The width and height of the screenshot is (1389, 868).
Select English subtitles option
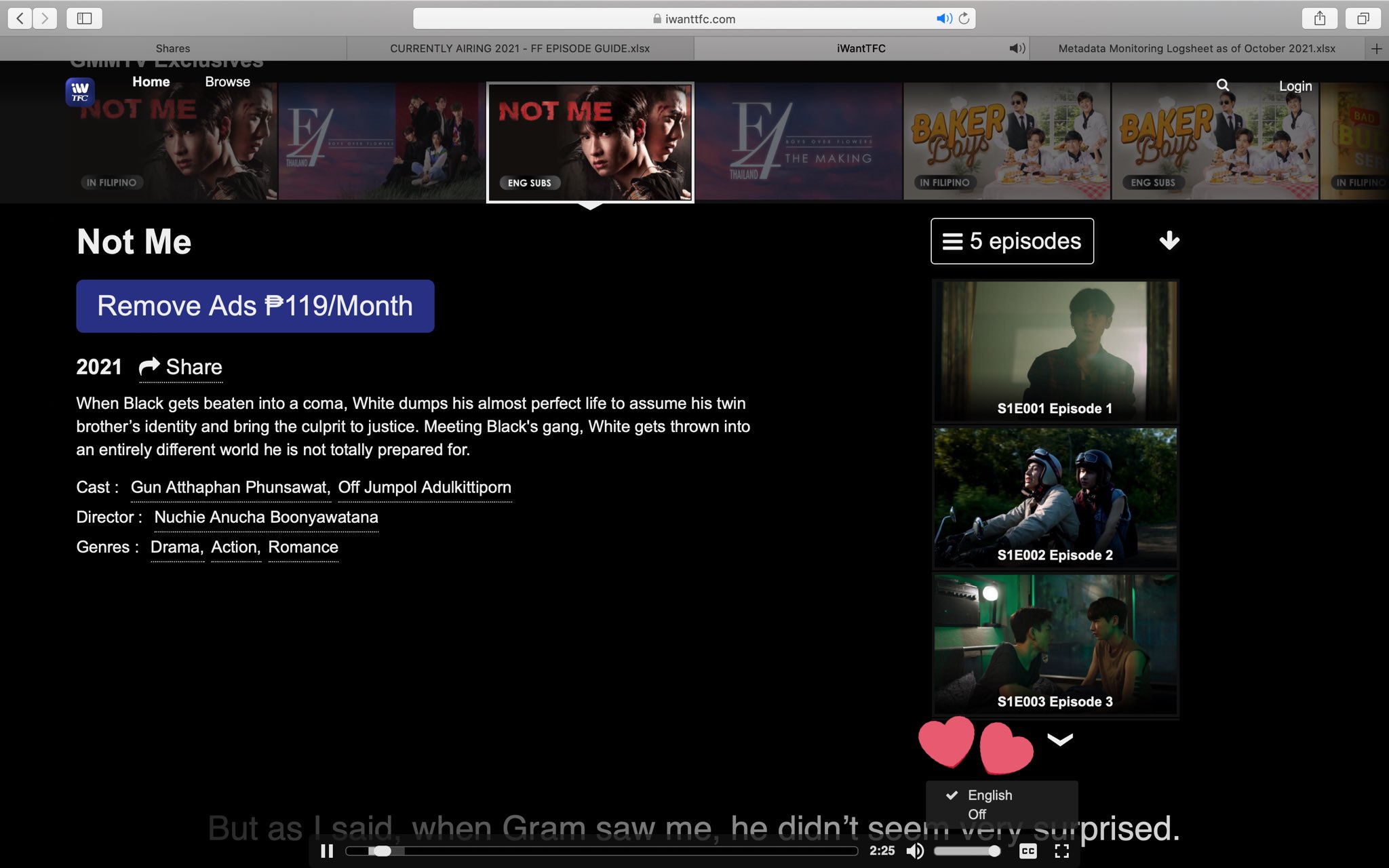pyautogui.click(x=990, y=795)
